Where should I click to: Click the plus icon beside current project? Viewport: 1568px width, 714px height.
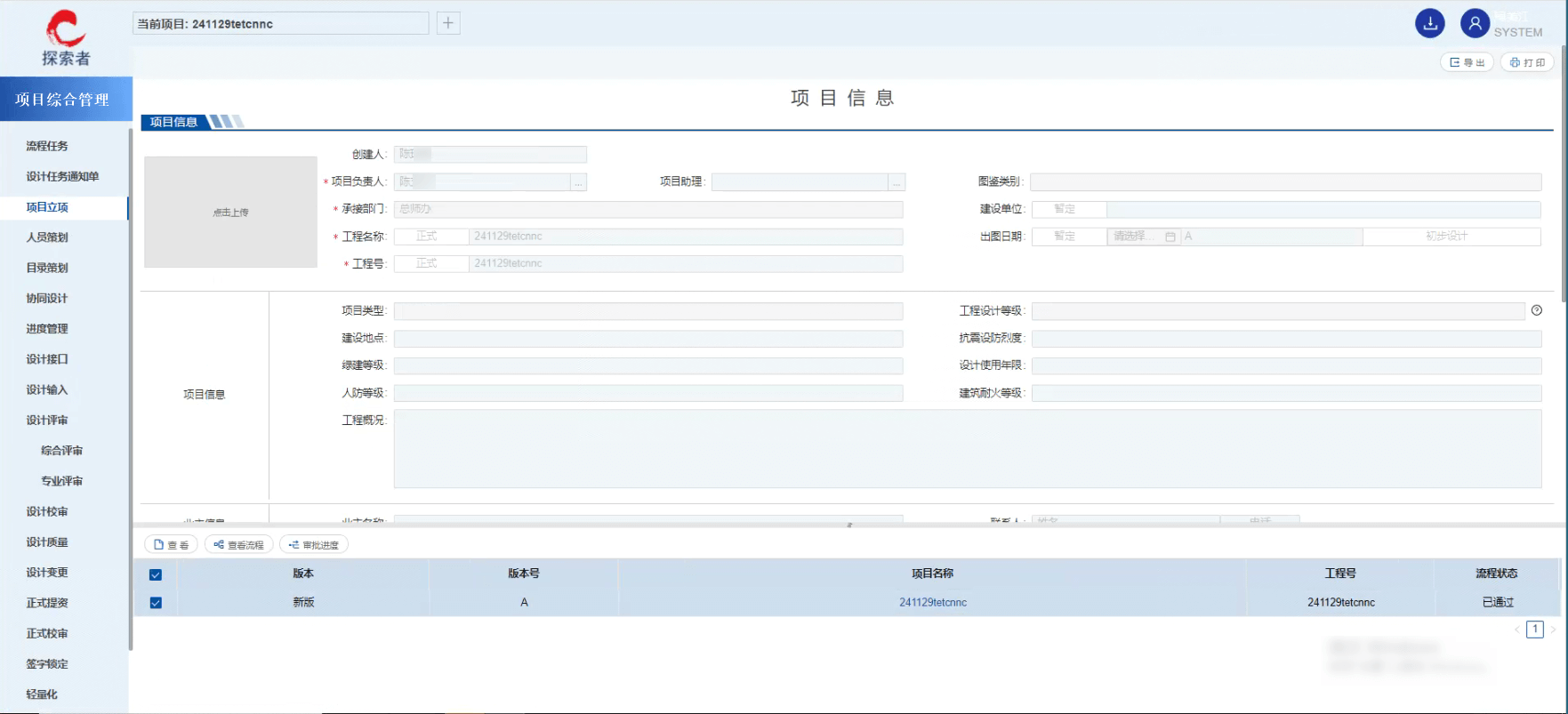(448, 23)
